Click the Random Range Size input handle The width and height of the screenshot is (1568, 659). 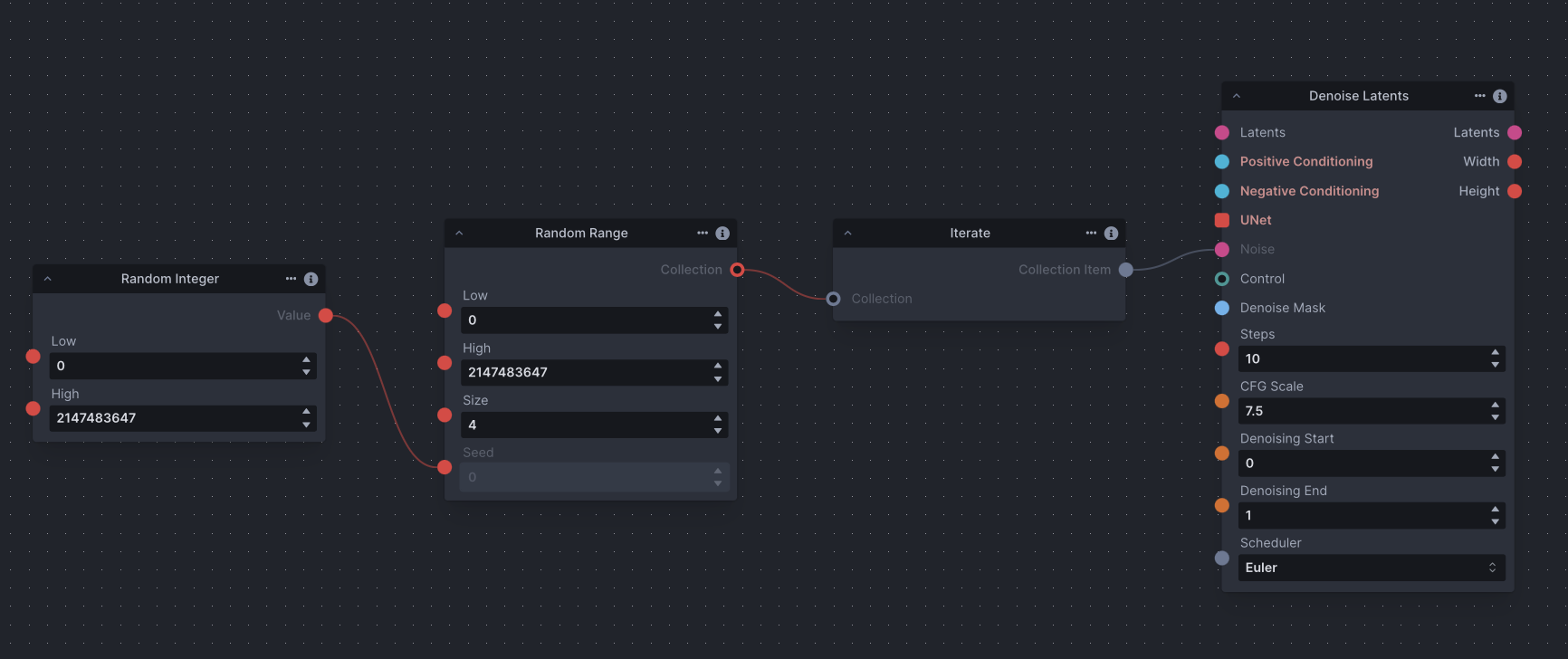click(445, 415)
